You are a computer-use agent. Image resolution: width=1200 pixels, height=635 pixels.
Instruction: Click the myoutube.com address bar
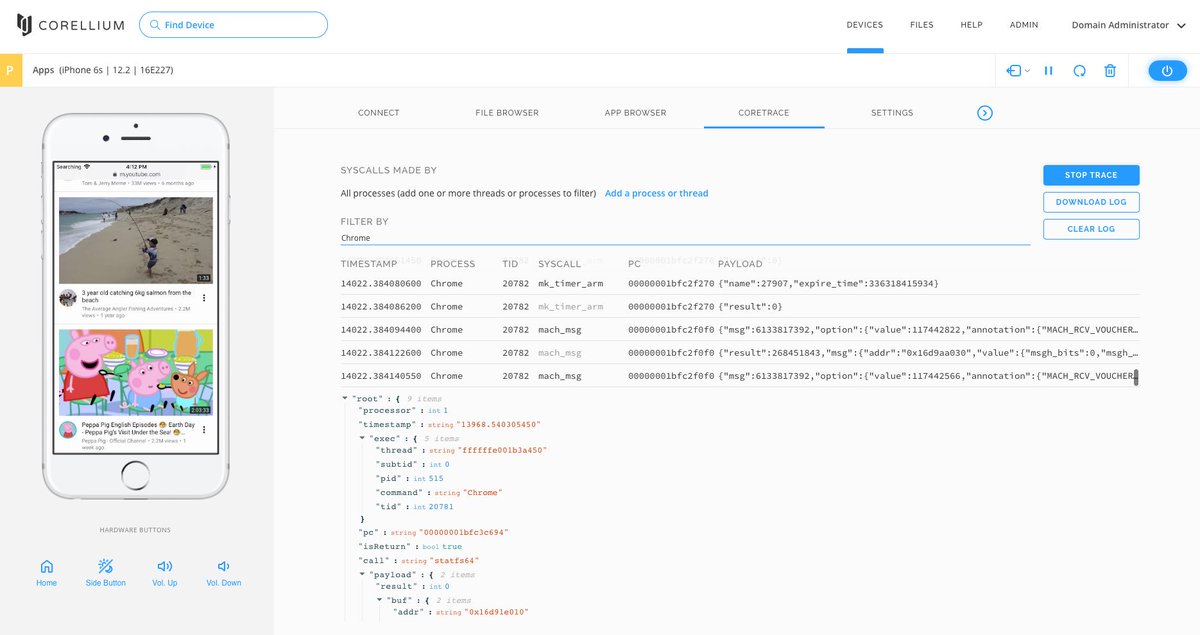pos(135,174)
